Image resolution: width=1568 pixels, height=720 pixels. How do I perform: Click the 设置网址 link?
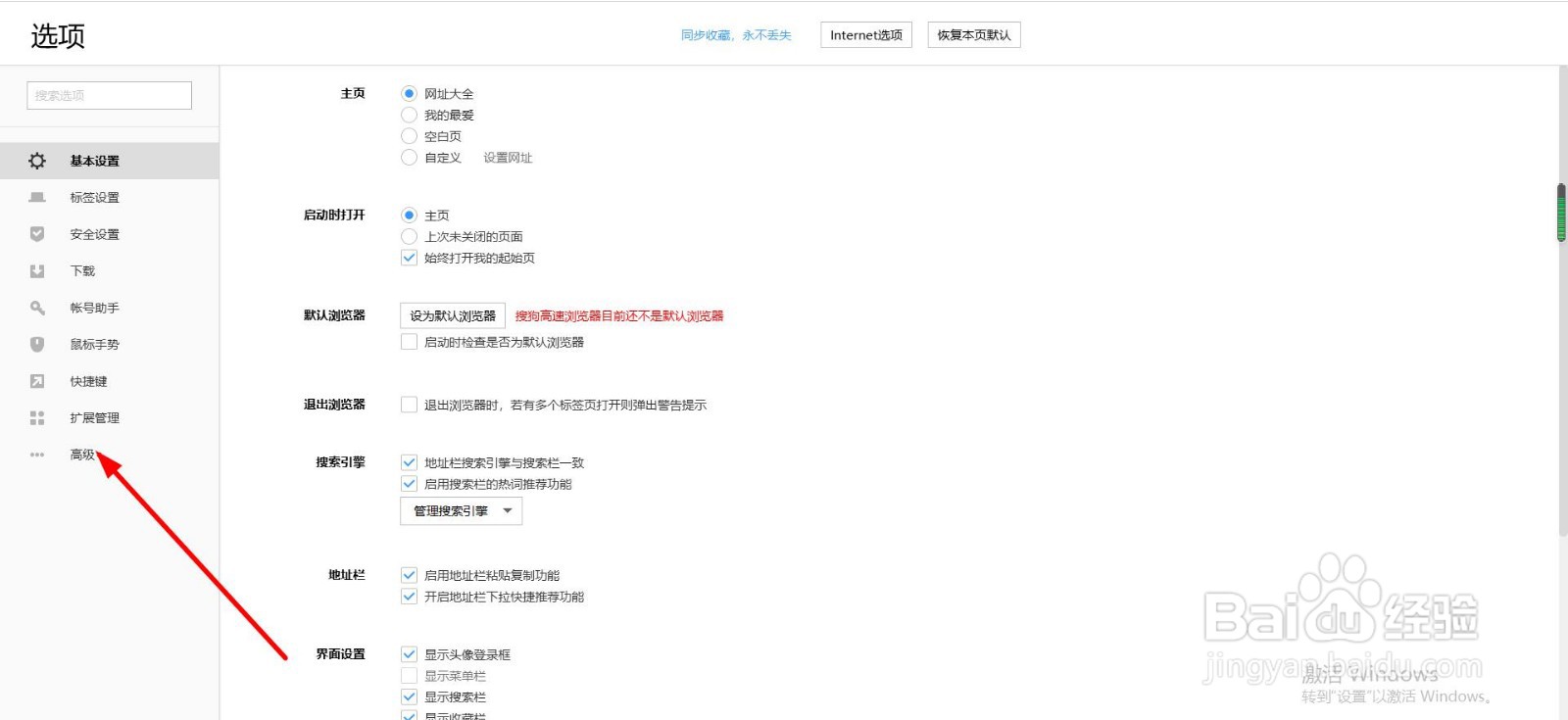508,158
